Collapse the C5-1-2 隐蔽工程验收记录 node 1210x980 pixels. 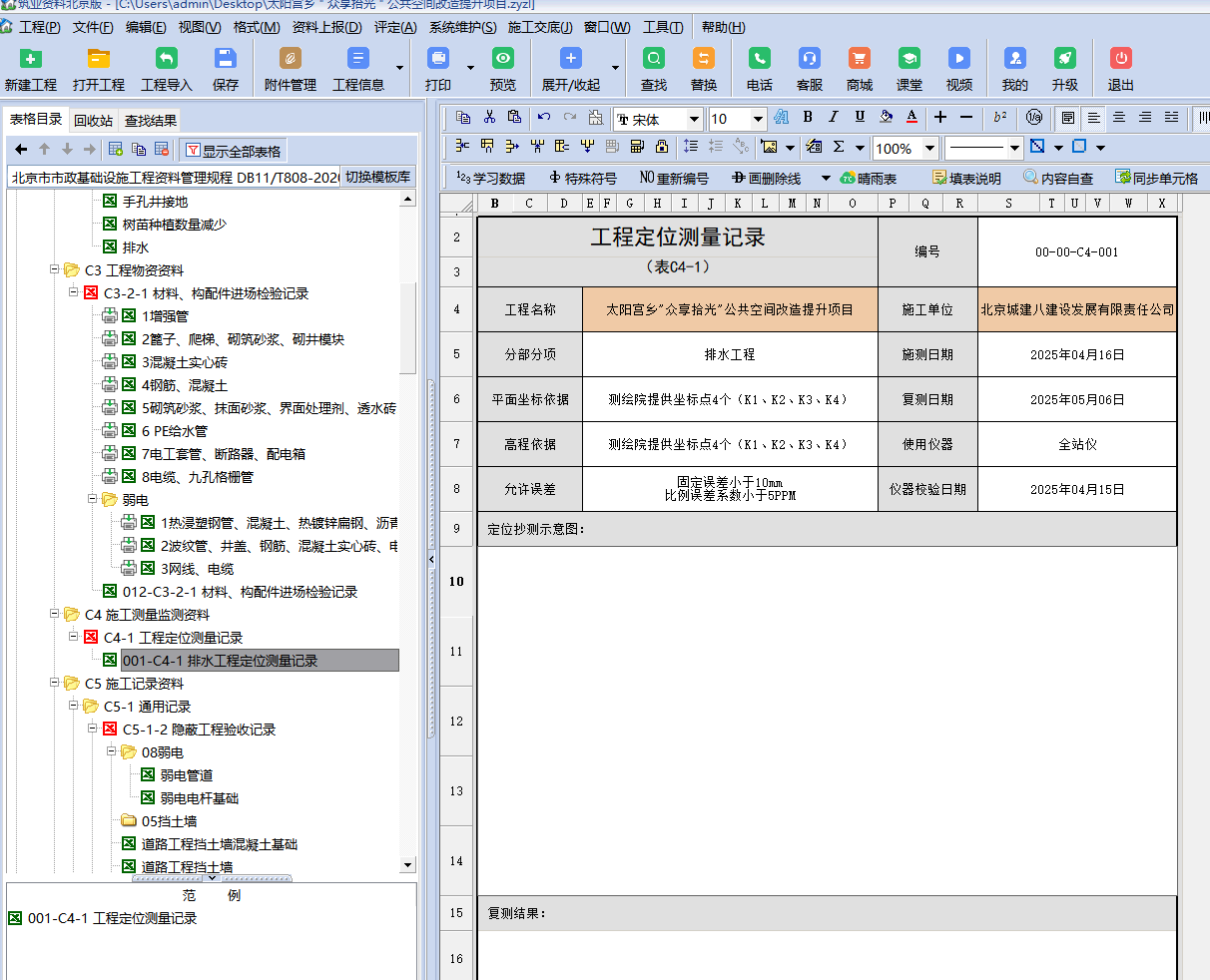click(93, 730)
